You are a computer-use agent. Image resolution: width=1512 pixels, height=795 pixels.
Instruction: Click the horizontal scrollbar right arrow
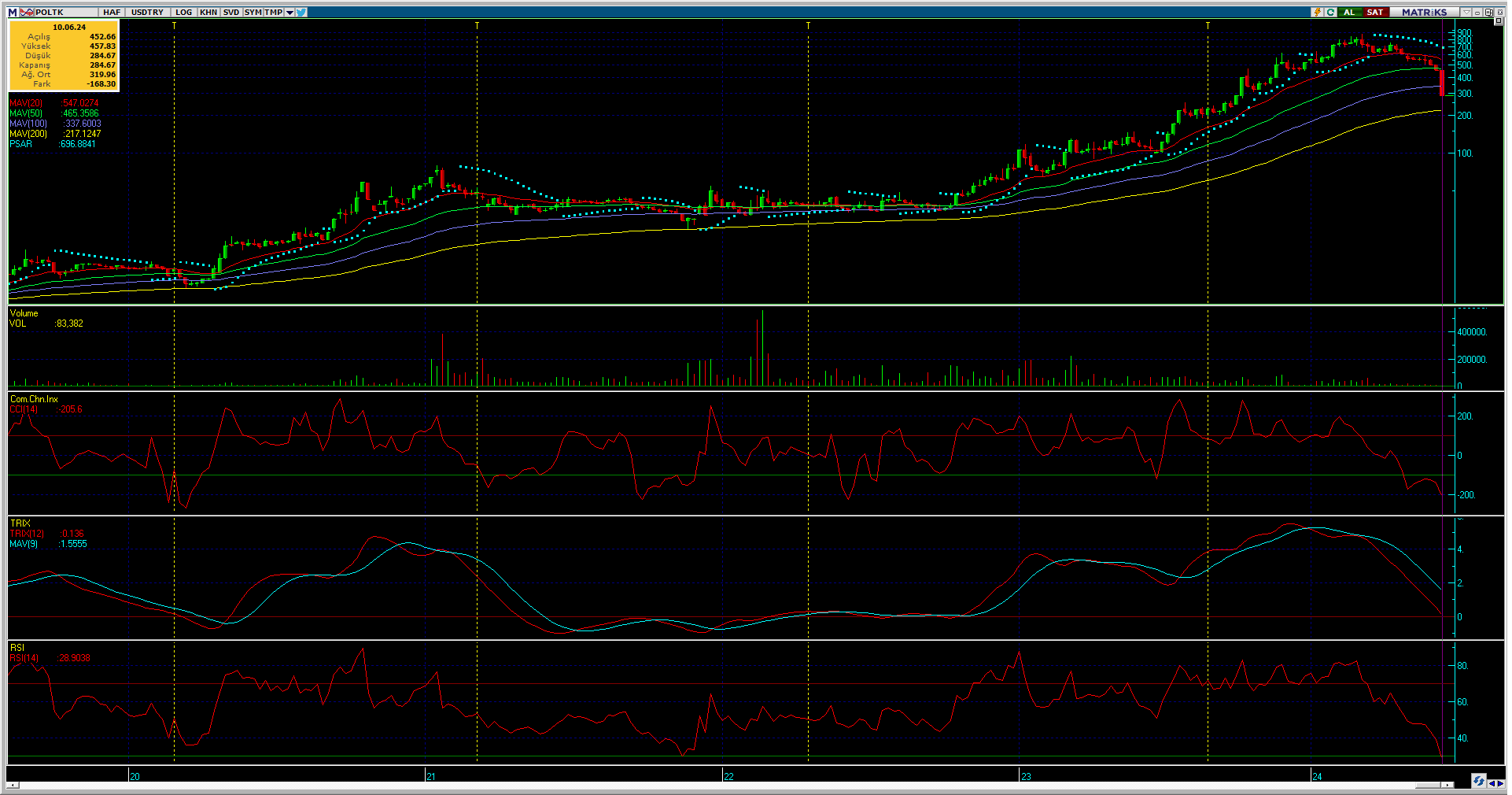[x=1448, y=785]
